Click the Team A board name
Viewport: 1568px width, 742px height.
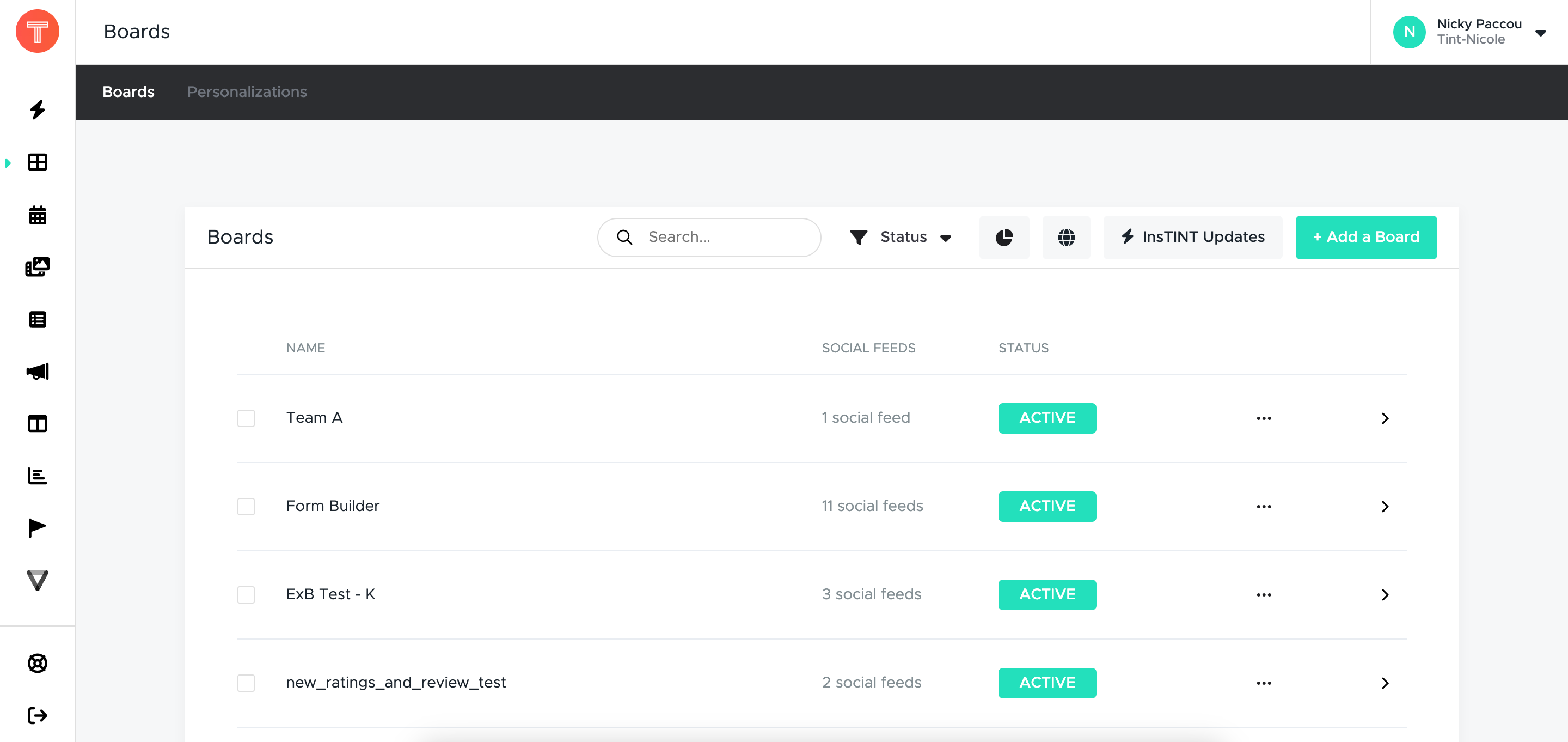[314, 418]
